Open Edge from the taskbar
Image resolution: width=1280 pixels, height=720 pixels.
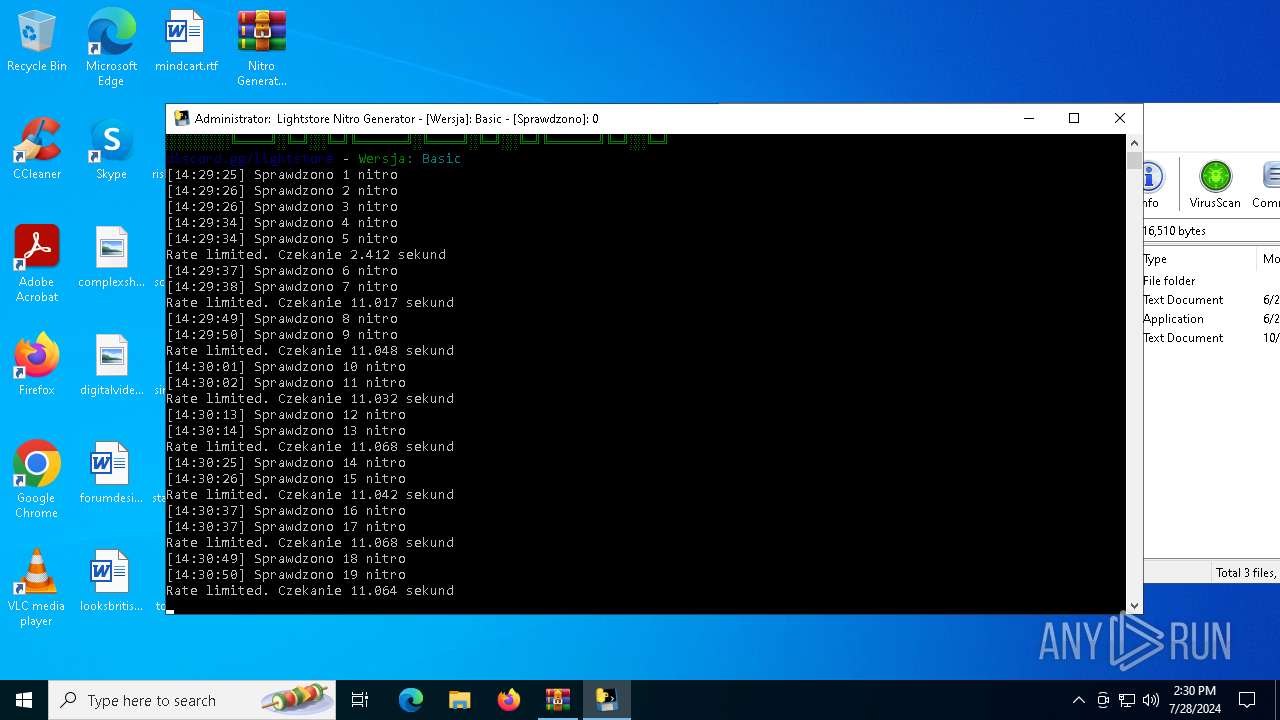411,700
